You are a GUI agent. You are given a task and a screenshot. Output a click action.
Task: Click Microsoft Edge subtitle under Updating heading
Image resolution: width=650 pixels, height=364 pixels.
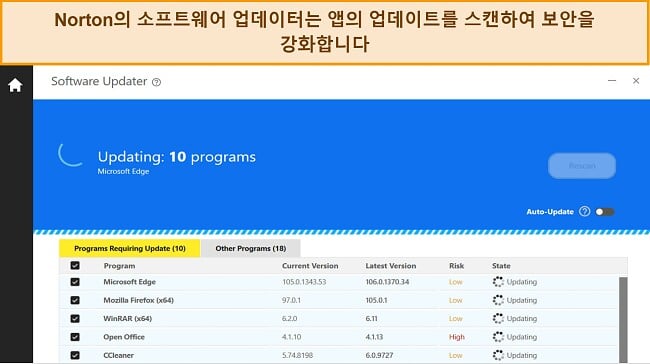[x=124, y=171]
